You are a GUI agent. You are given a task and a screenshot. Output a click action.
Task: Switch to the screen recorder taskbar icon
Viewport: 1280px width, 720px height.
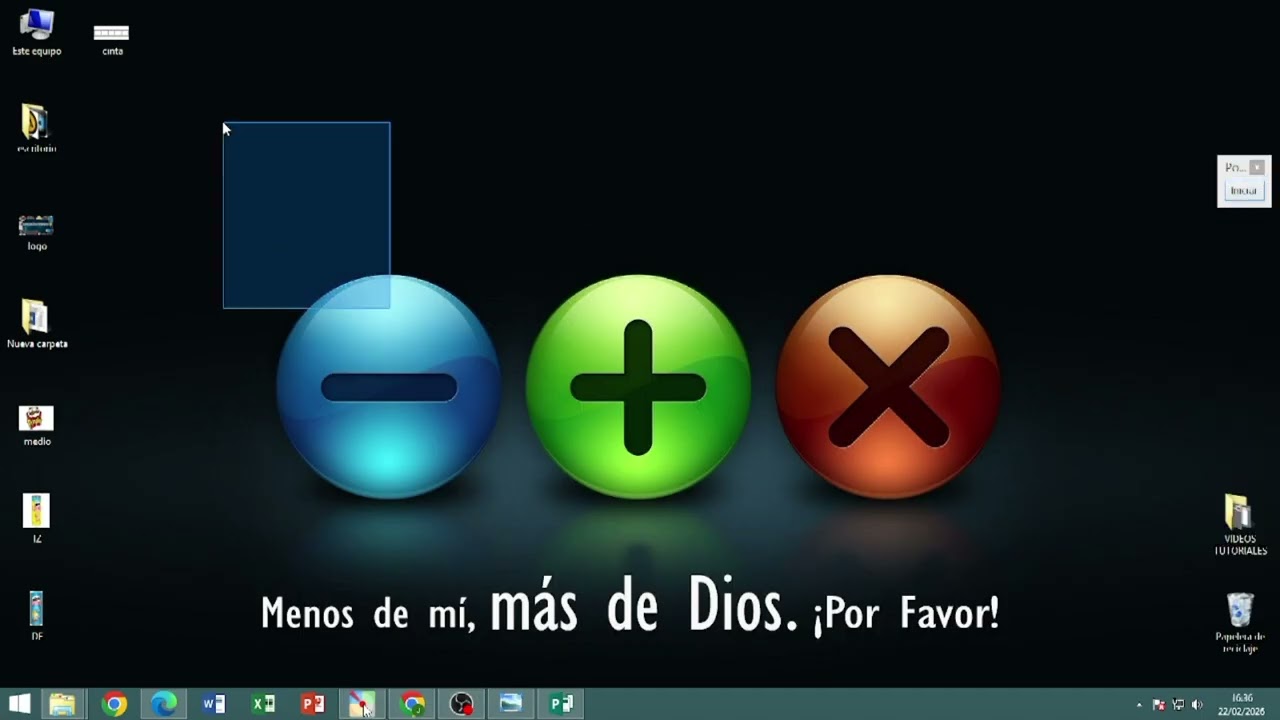461,704
